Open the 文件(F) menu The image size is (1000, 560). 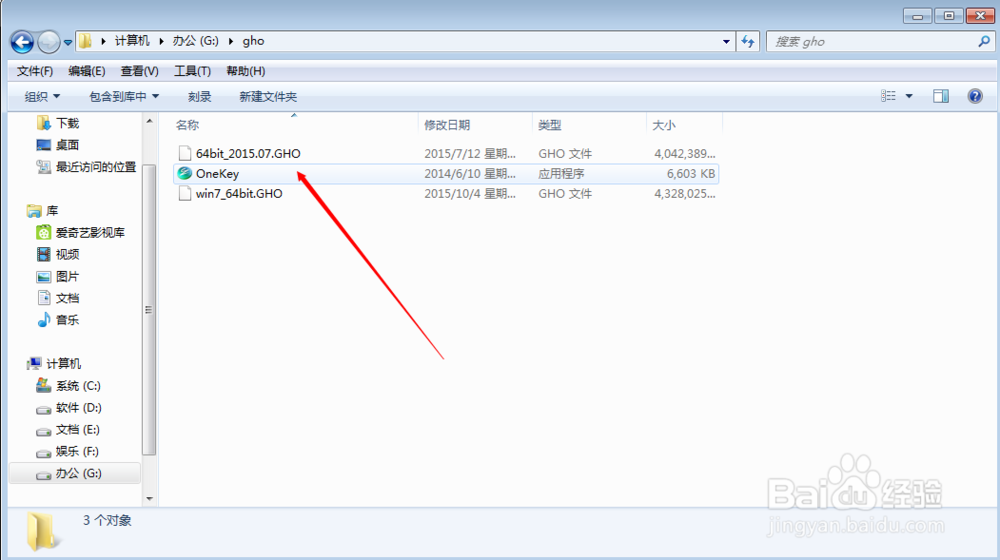click(34, 71)
